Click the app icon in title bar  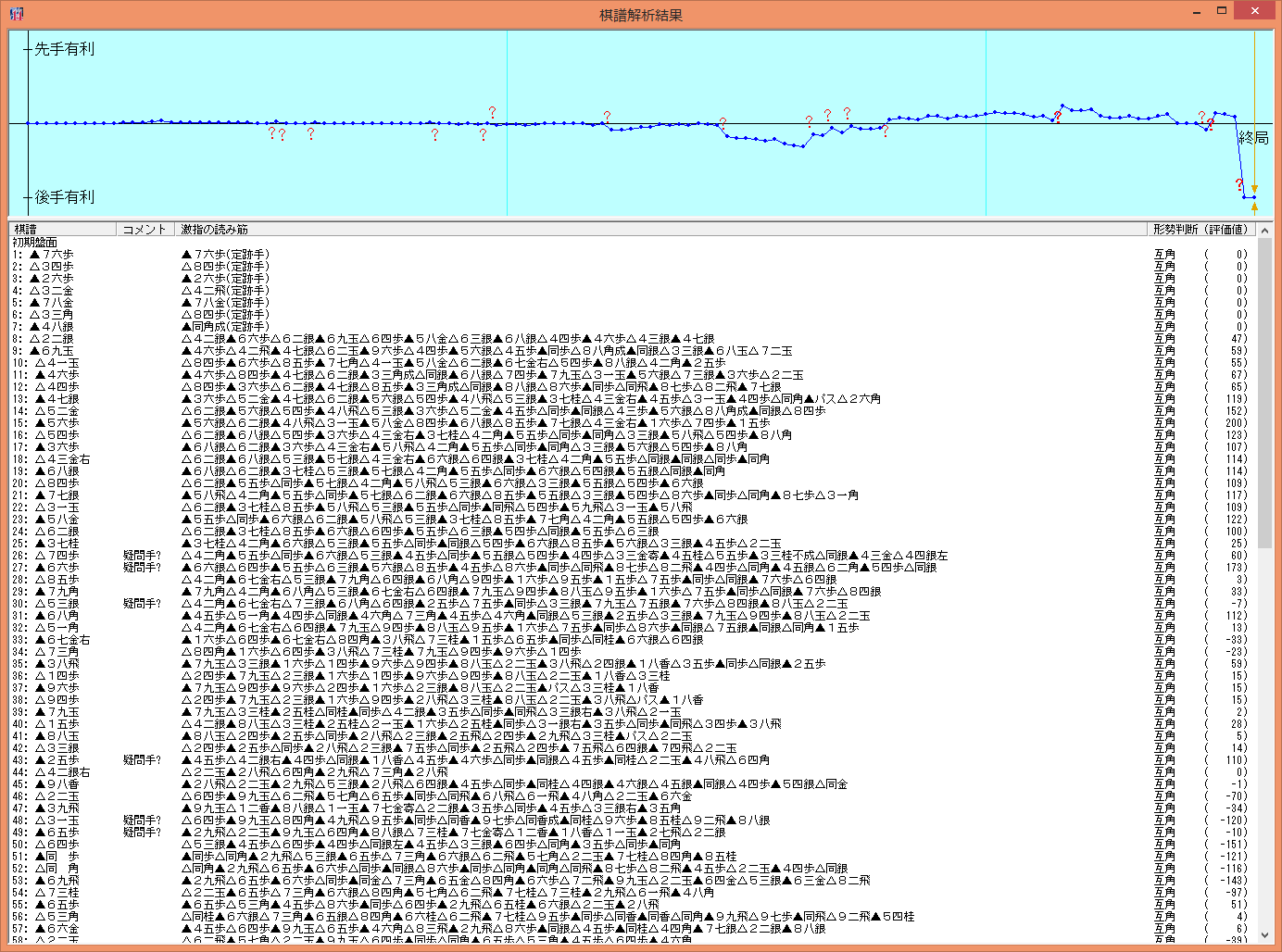16,13
